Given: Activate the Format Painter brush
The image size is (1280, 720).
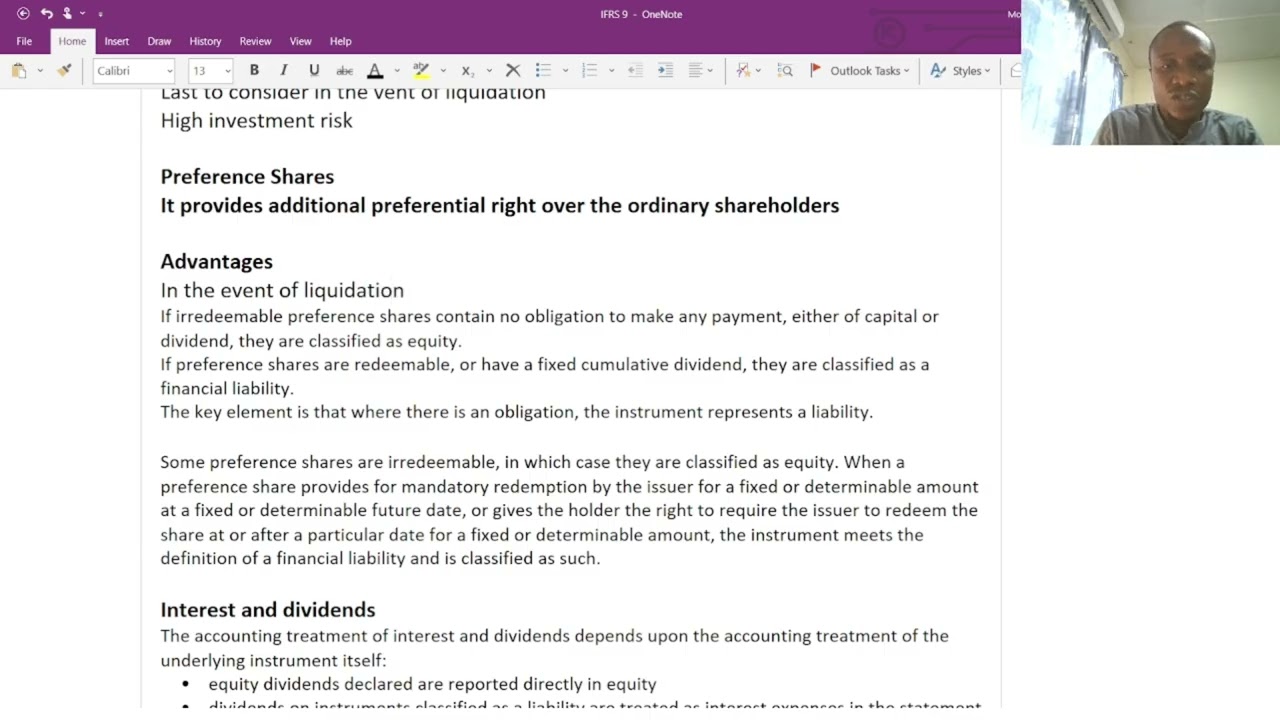Looking at the screenshot, I should pos(65,70).
